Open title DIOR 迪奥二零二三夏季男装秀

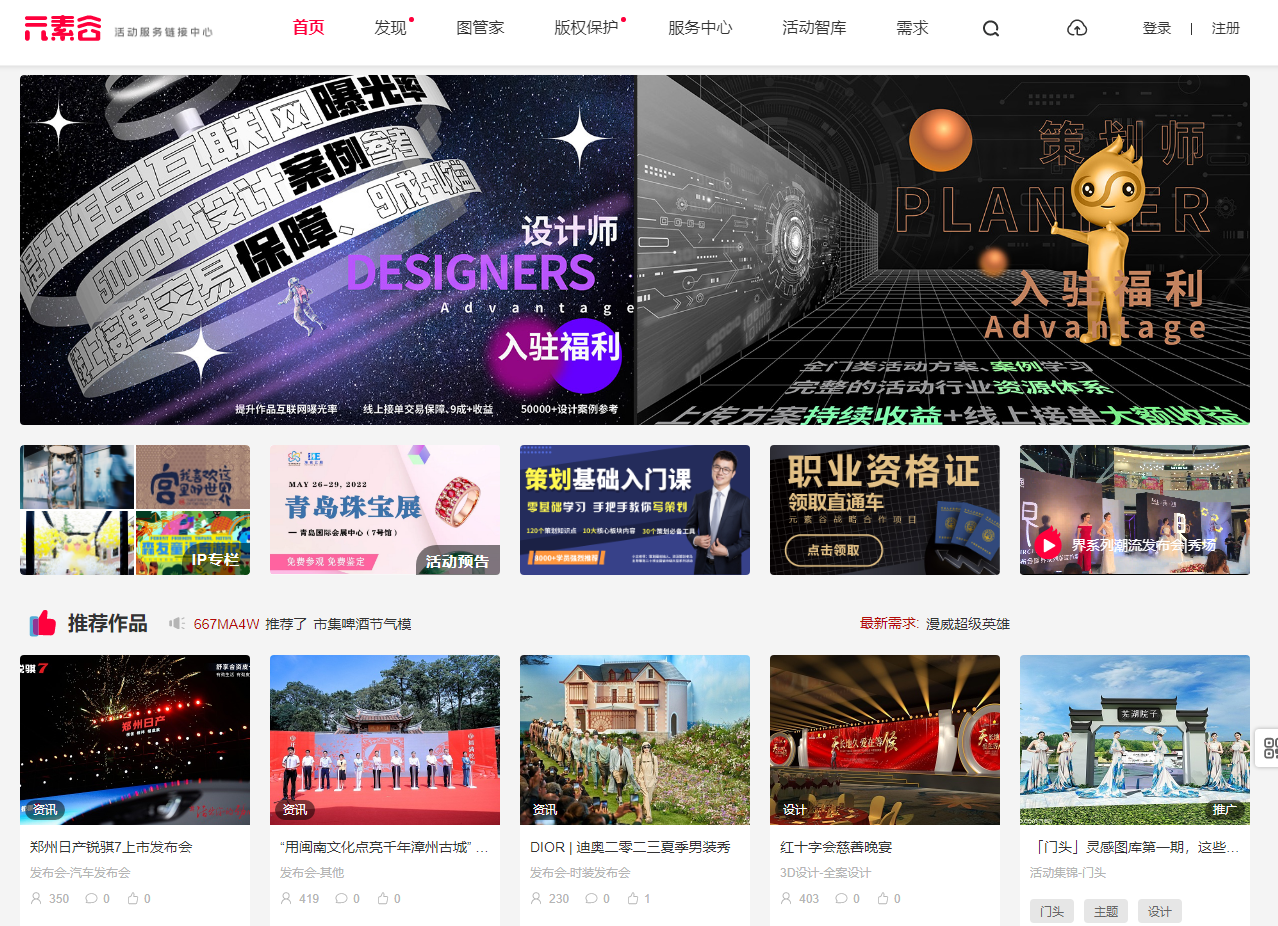630,847
